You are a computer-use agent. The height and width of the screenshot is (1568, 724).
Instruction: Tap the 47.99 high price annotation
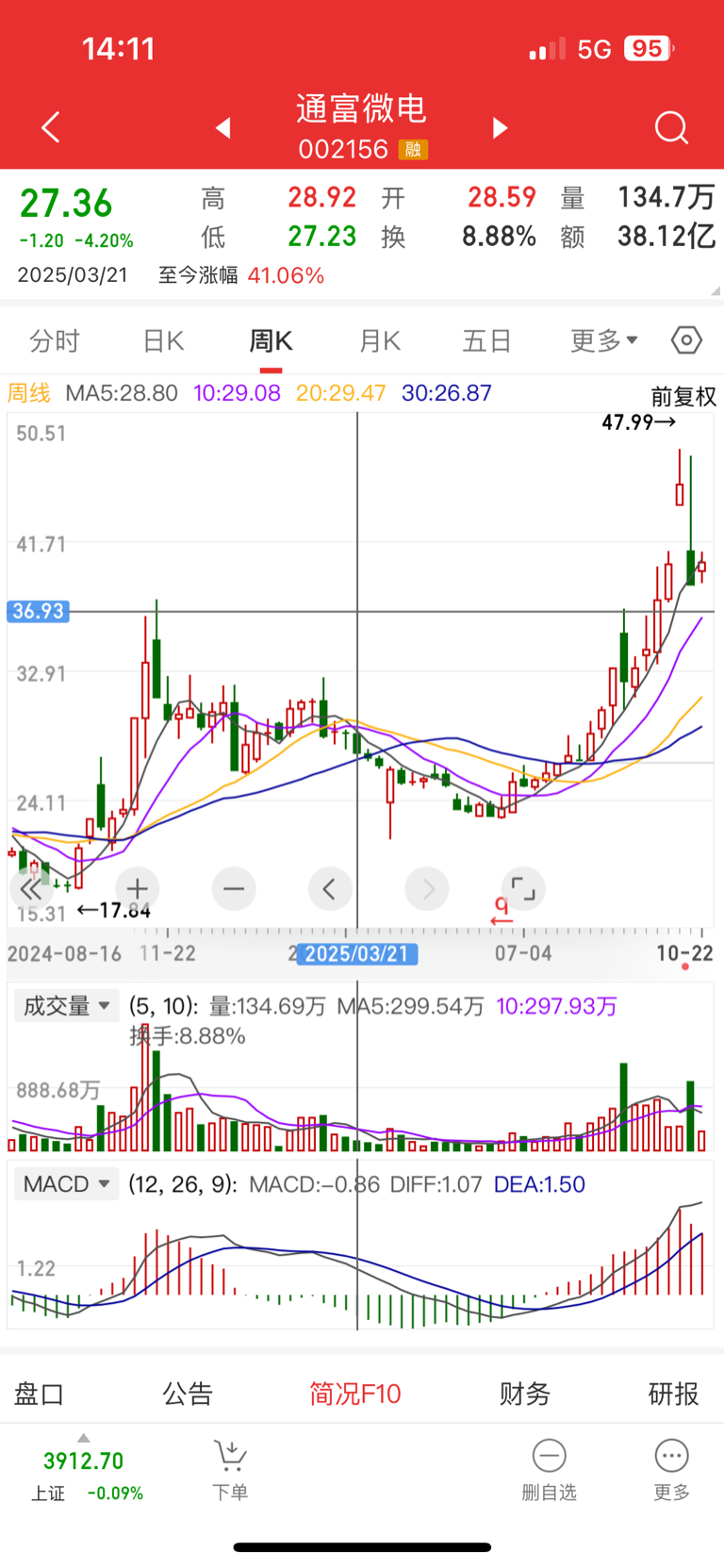(x=639, y=422)
